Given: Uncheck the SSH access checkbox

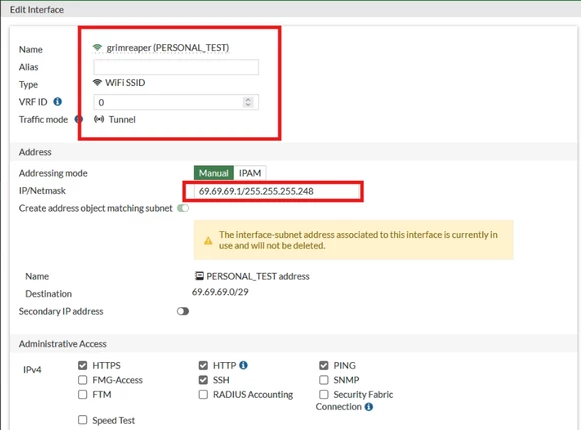Looking at the screenshot, I should click(x=203, y=380).
